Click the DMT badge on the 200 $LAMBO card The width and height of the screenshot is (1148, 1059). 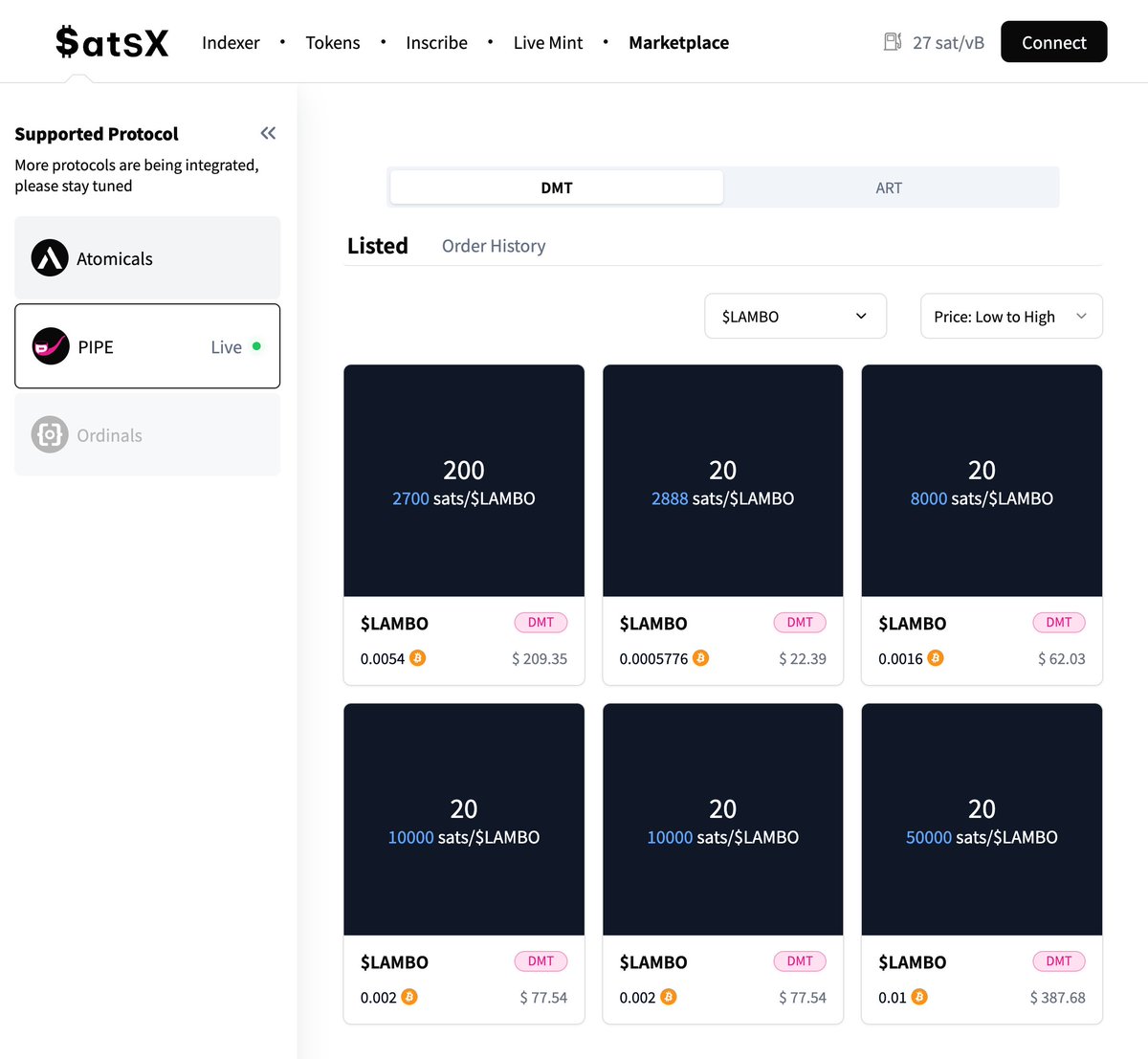(x=541, y=622)
